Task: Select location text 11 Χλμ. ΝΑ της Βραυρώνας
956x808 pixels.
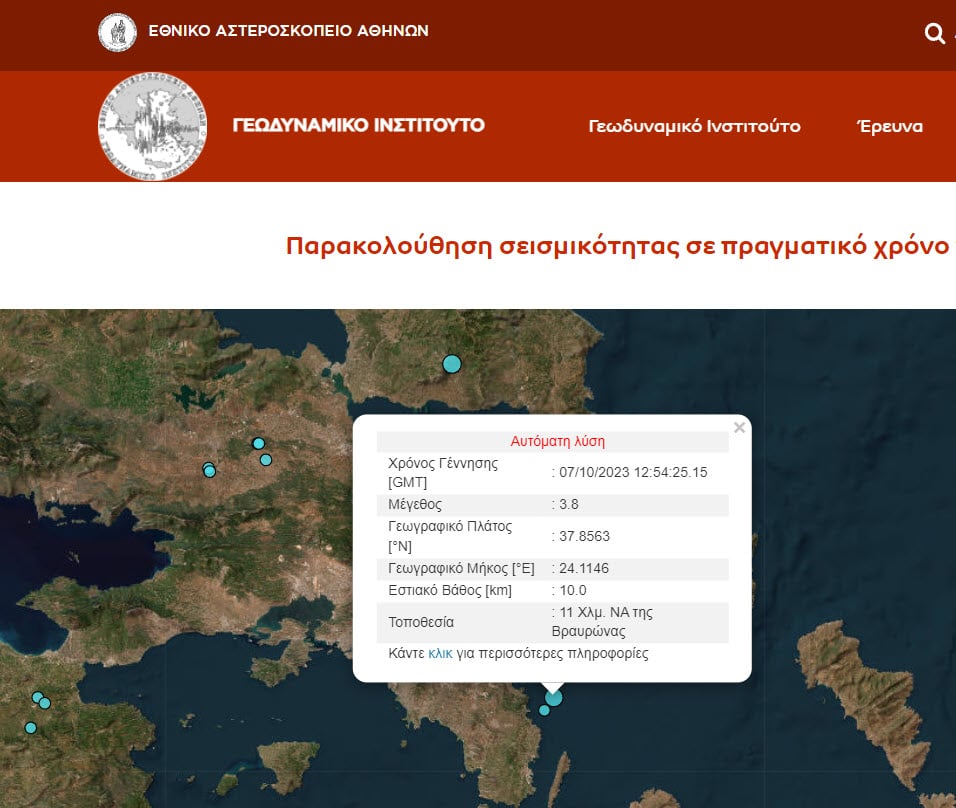Action: [602, 622]
